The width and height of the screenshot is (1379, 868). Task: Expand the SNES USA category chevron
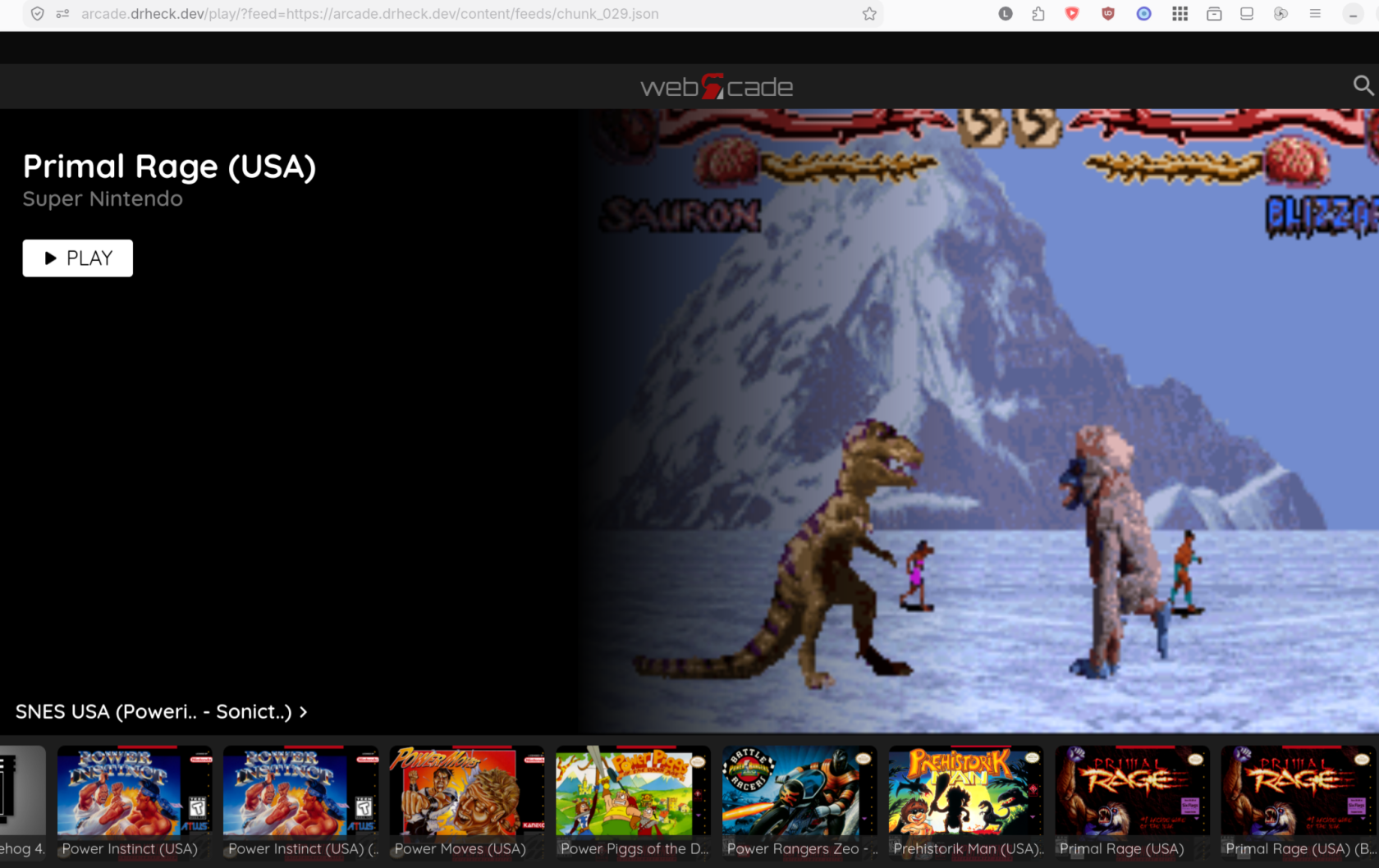[x=304, y=712]
